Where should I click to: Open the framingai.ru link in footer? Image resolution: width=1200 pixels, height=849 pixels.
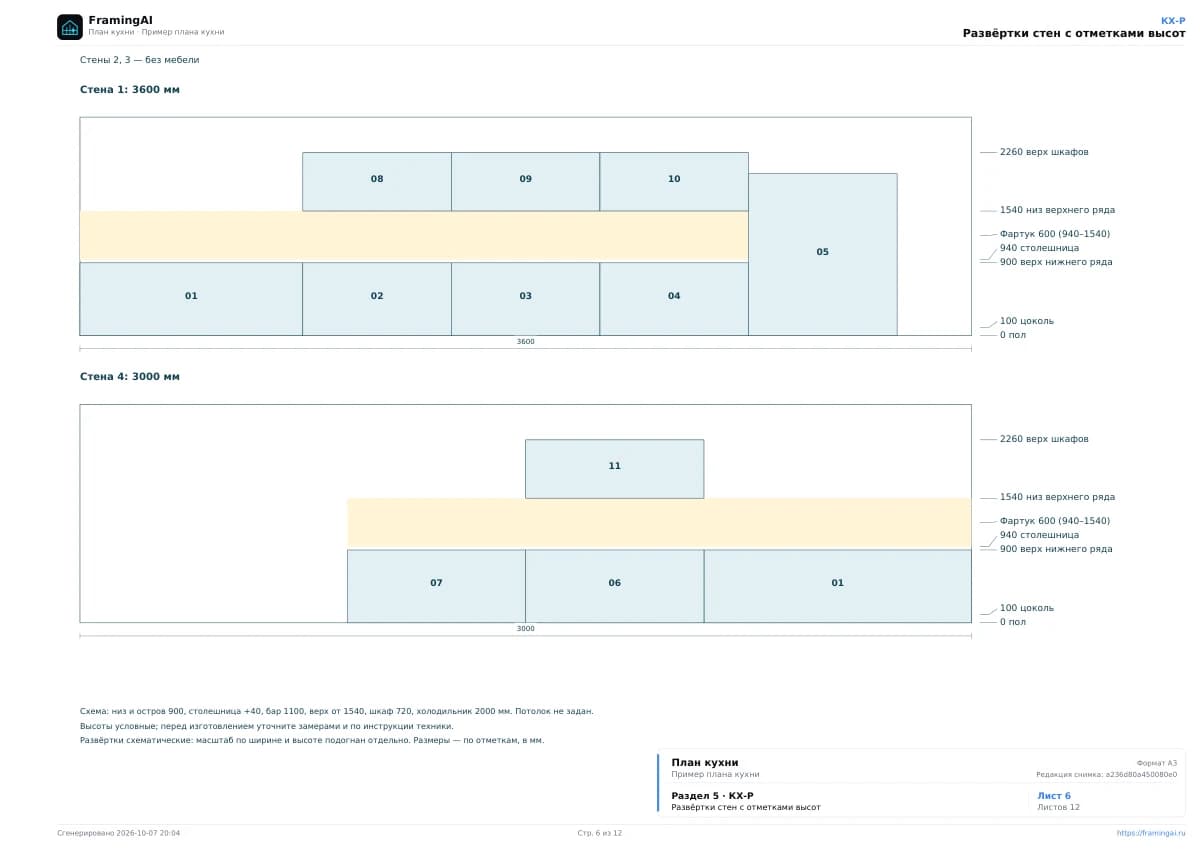(x=1151, y=833)
